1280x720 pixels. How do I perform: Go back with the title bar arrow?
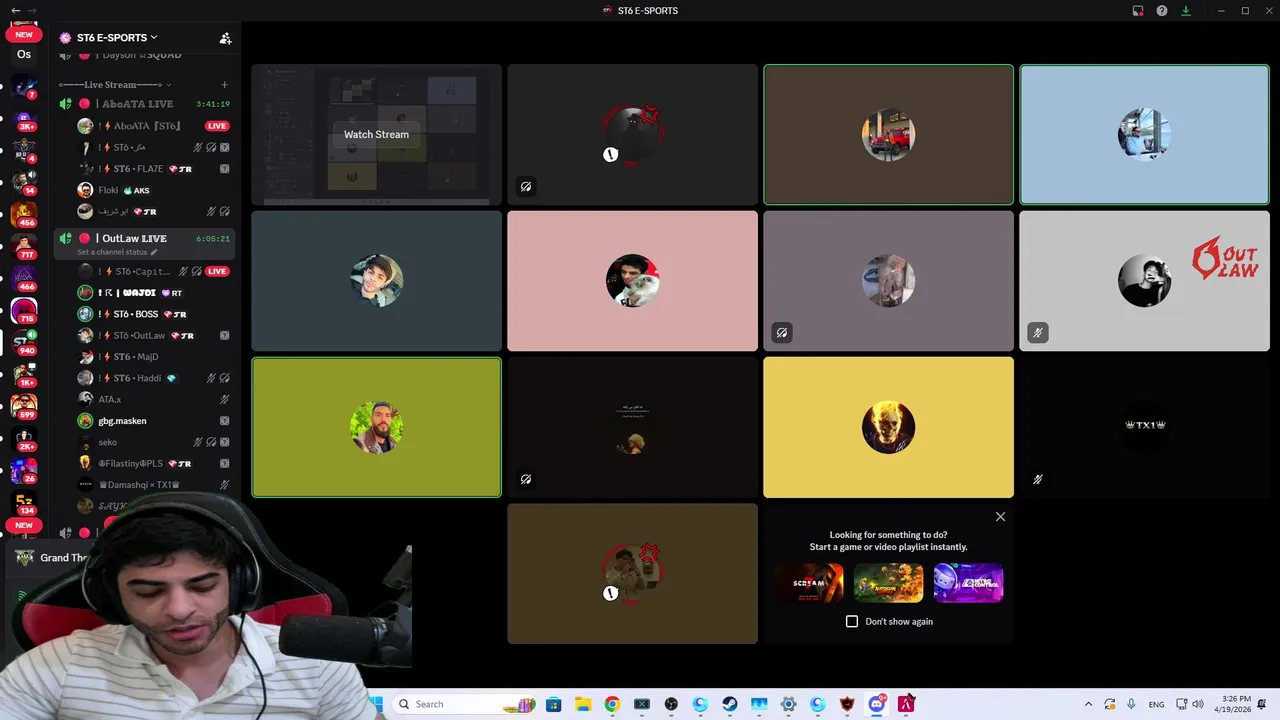pos(15,10)
